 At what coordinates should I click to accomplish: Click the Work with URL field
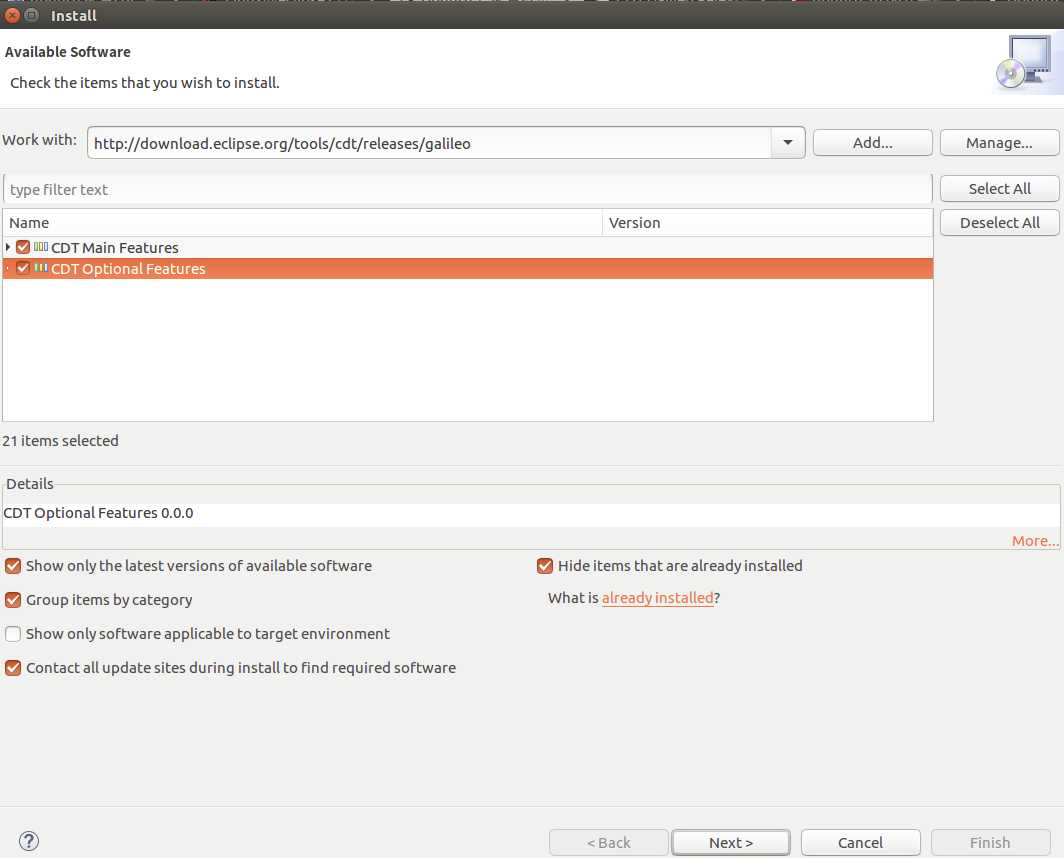click(430, 143)
